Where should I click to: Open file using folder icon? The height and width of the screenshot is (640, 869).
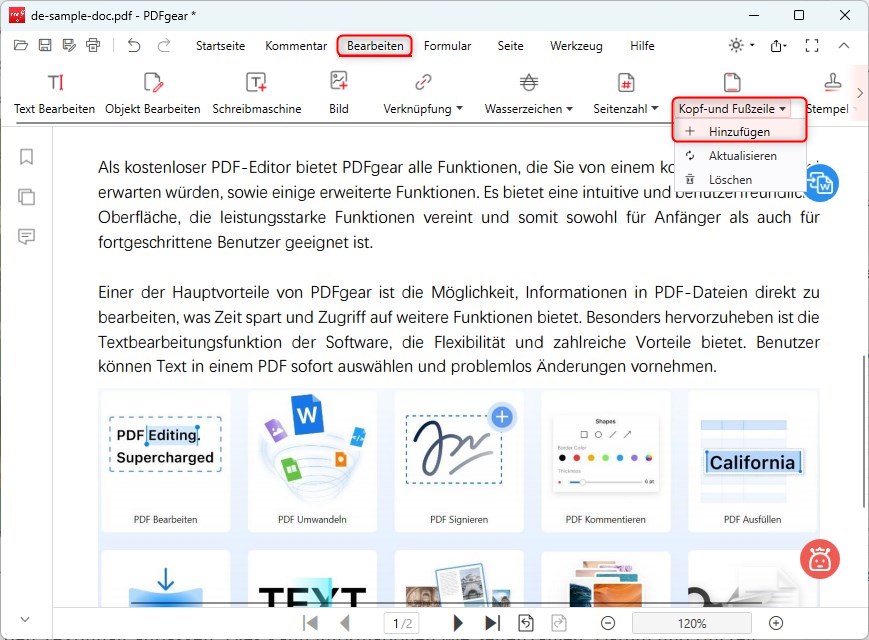(21, 45)
